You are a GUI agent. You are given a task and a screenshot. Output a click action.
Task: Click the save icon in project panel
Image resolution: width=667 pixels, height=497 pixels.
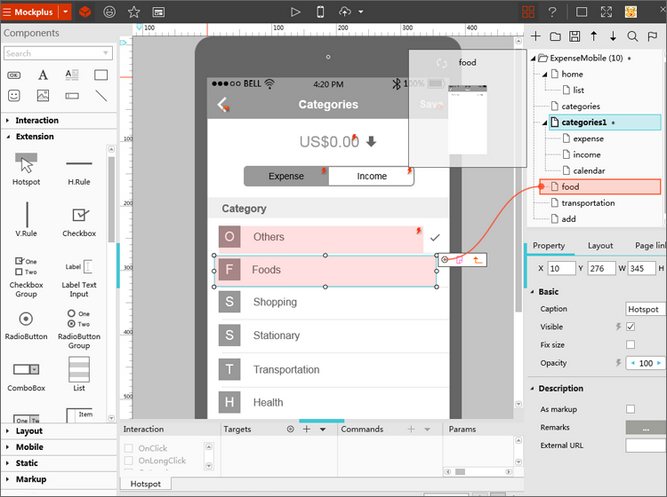click(574, 37)
